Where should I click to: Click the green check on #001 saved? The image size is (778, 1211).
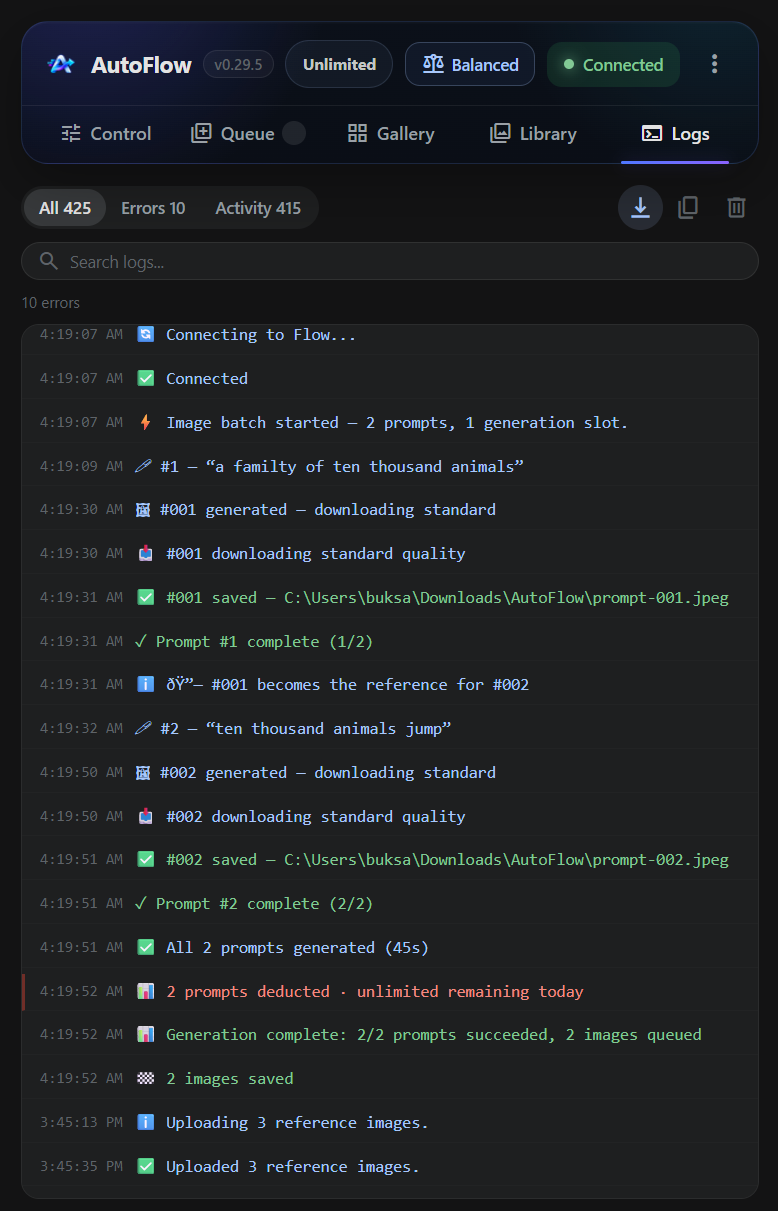click(146, 597)
